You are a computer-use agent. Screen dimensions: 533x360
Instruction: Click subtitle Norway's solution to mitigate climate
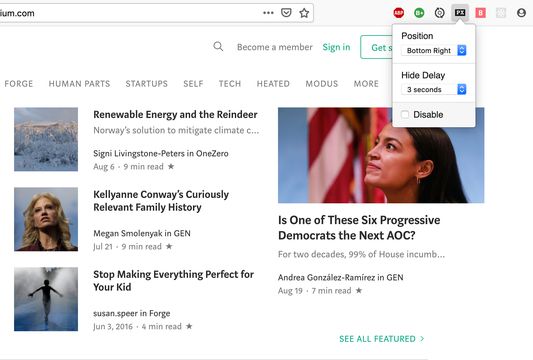(176, 130)
